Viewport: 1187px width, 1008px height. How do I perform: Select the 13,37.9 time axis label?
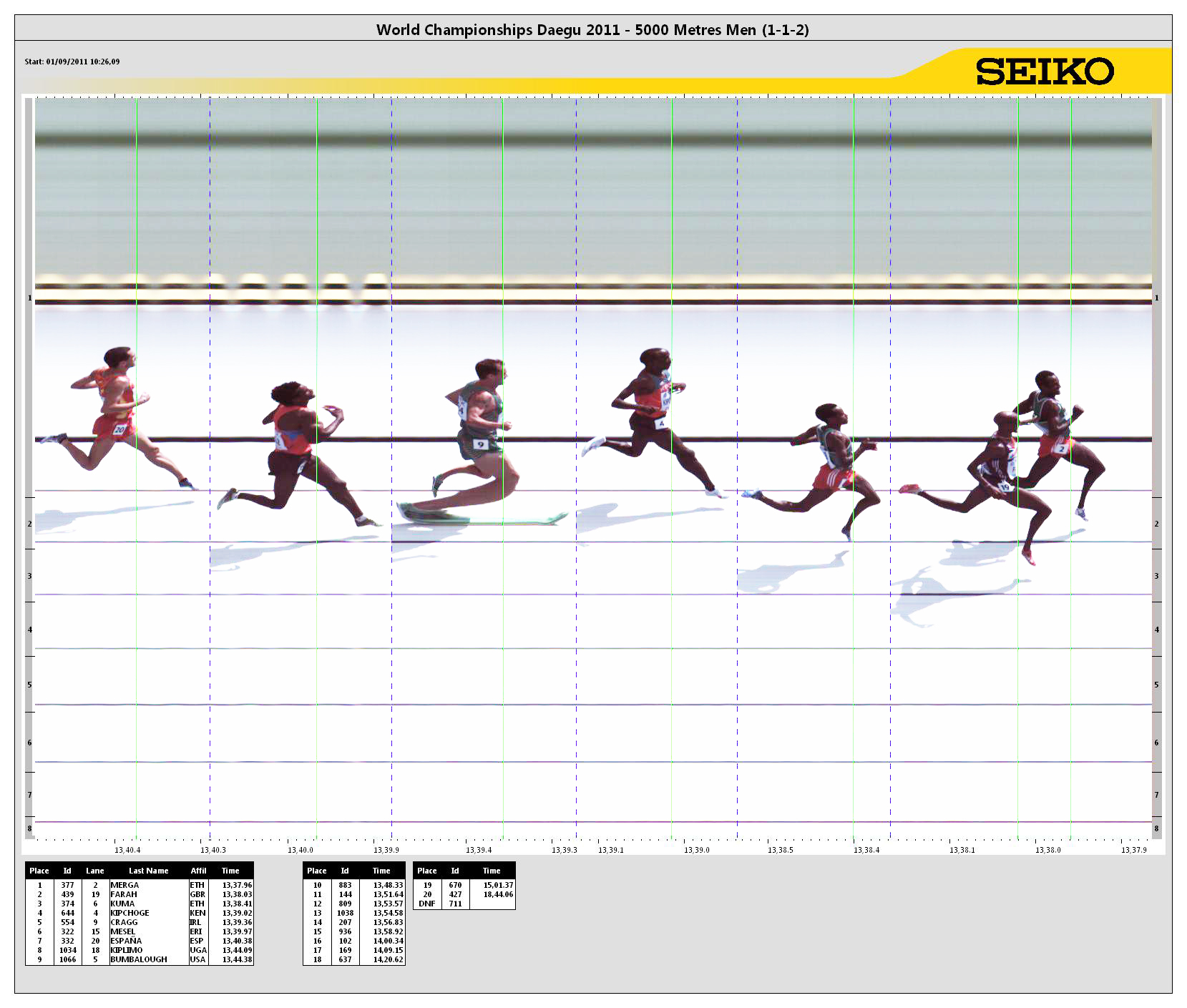pyautogui.click(x=1133, y=850)
